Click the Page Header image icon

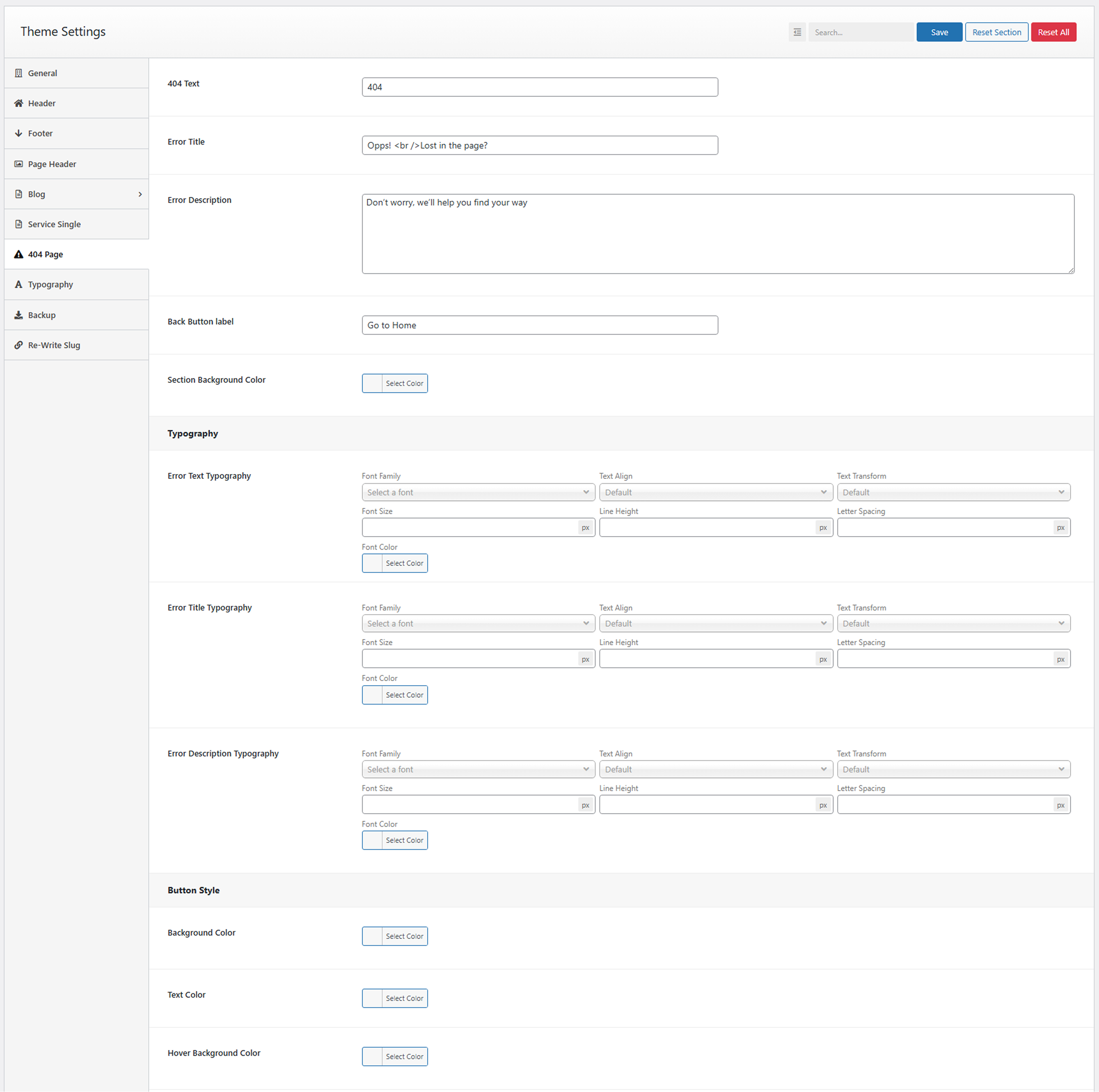tap(19, 164)
